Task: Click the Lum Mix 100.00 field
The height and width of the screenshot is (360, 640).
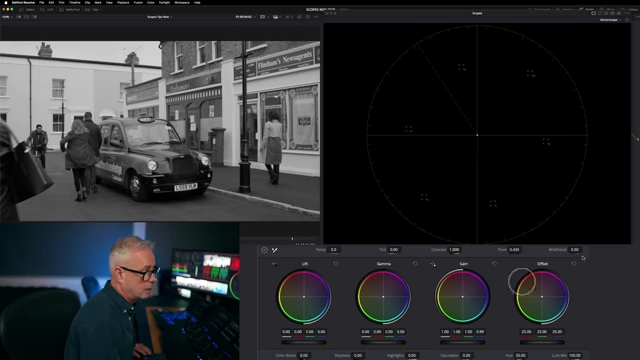Action: coord(575,356)
